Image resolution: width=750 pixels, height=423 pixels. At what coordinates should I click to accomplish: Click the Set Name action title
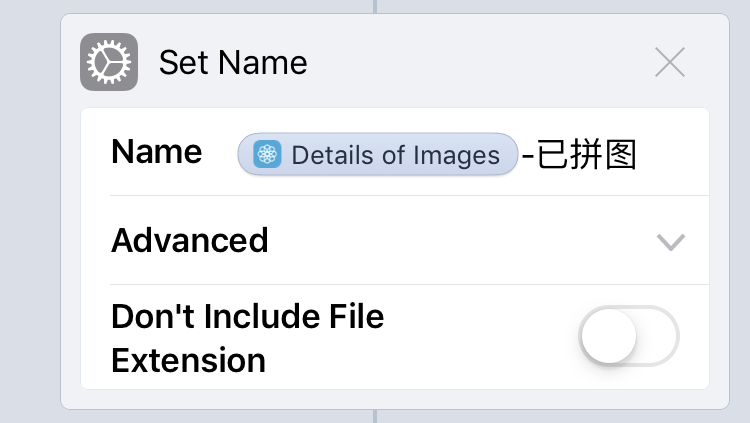click(x=233, y=63)
